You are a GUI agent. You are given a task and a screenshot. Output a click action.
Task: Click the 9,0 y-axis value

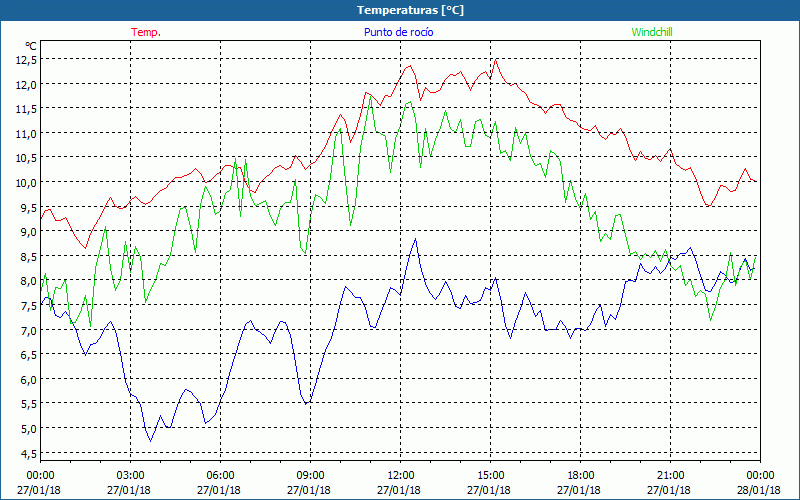coord(29,232)
